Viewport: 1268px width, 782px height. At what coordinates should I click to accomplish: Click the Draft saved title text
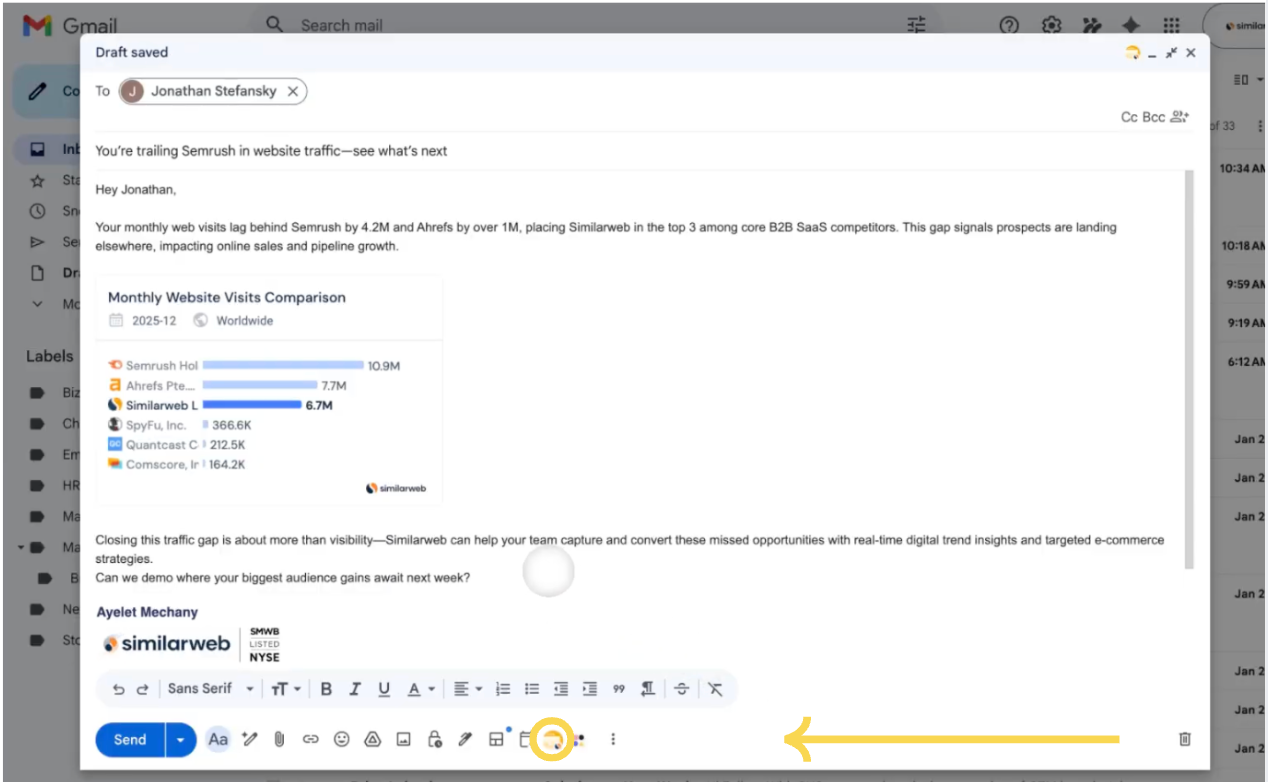132,52
